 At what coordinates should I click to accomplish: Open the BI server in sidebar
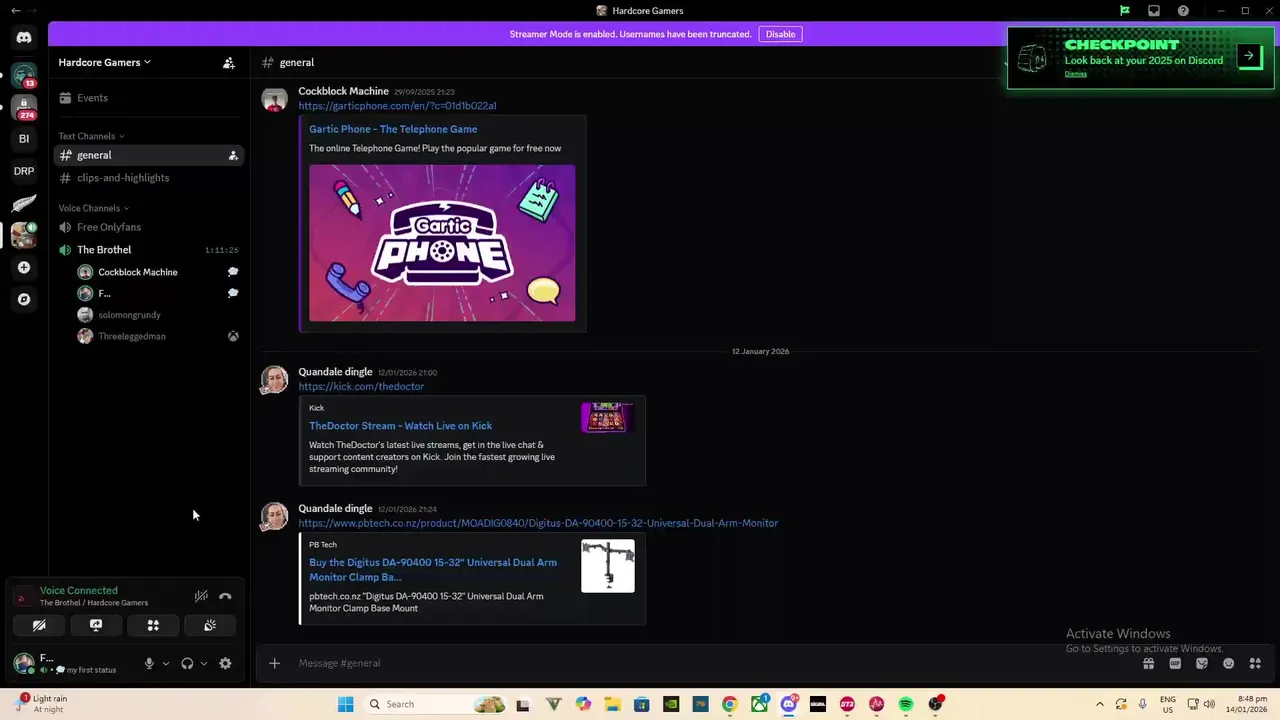pyautogui.click(x=24, y=139)
